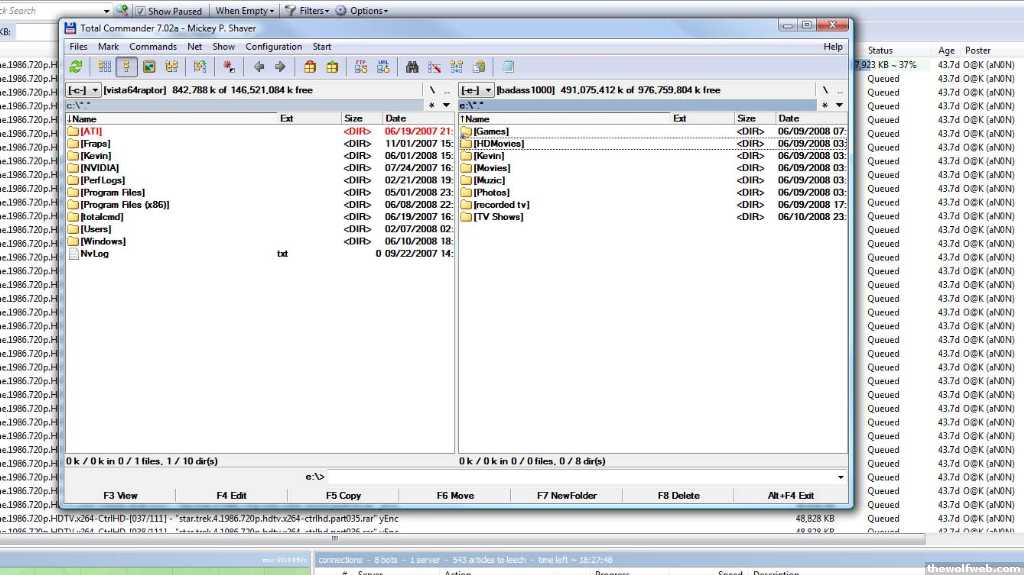Click the command line input field
This screenshot has height=575, width=1024.
coord(585,477)
